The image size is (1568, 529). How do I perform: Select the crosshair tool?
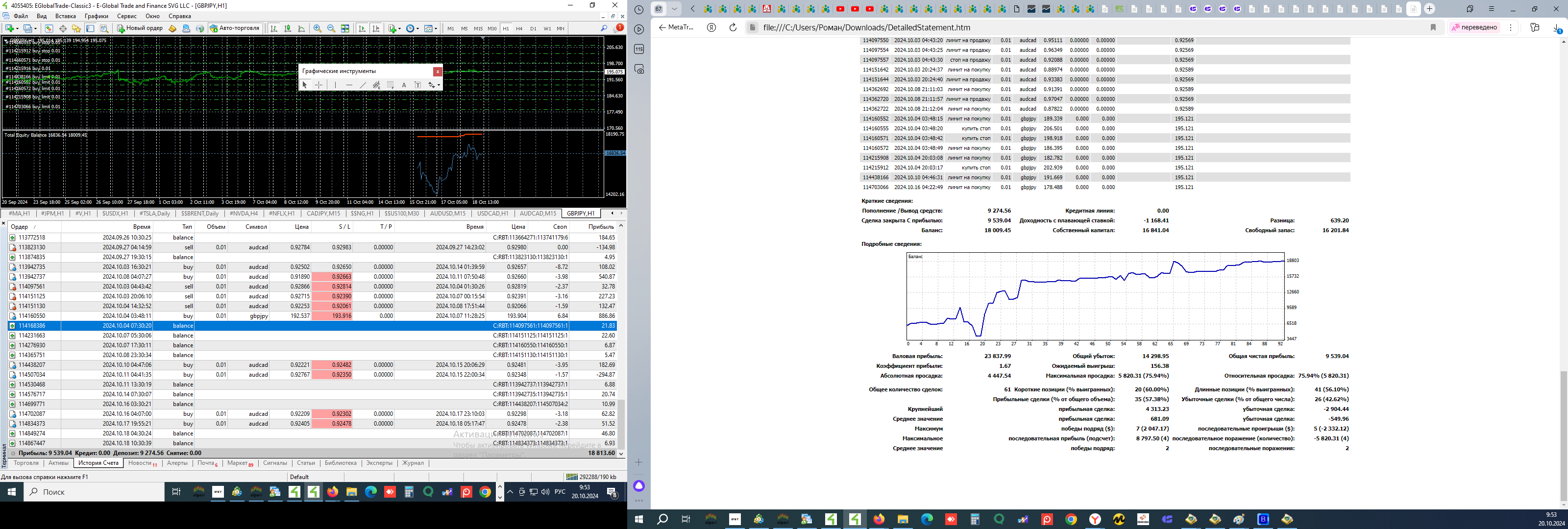tap(318, 85)
